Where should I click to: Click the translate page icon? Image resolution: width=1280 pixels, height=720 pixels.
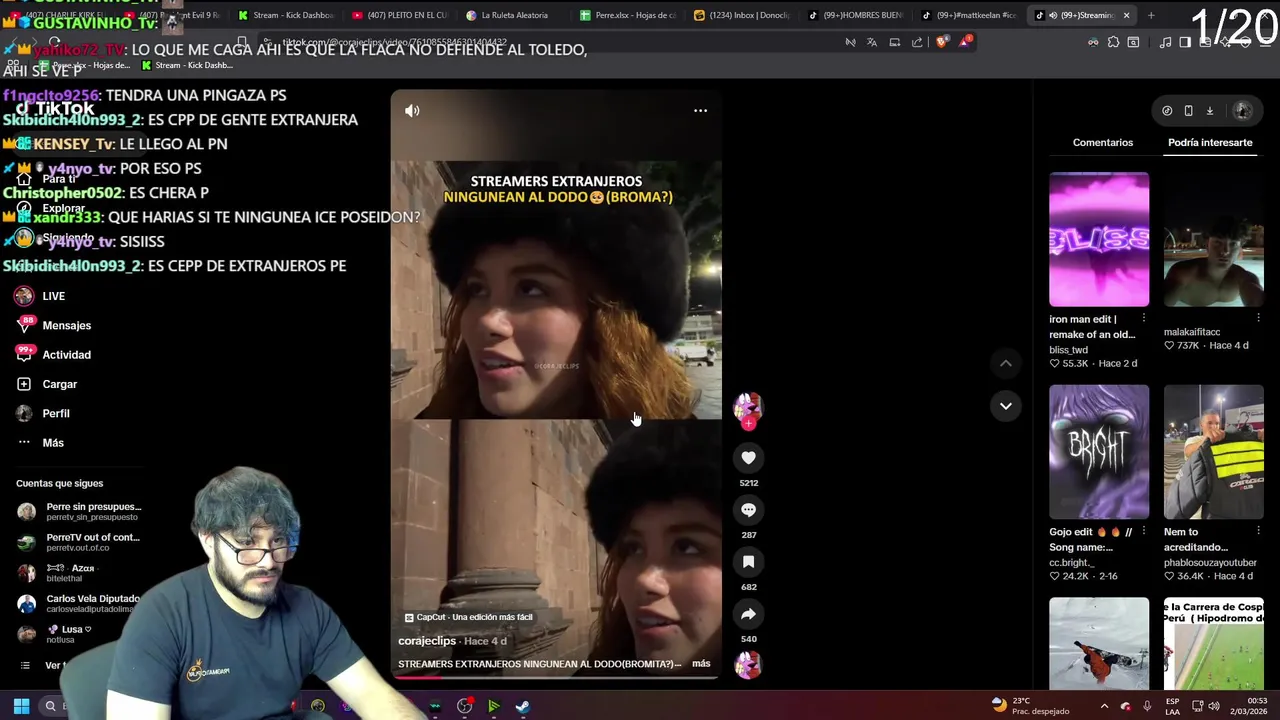872,42
